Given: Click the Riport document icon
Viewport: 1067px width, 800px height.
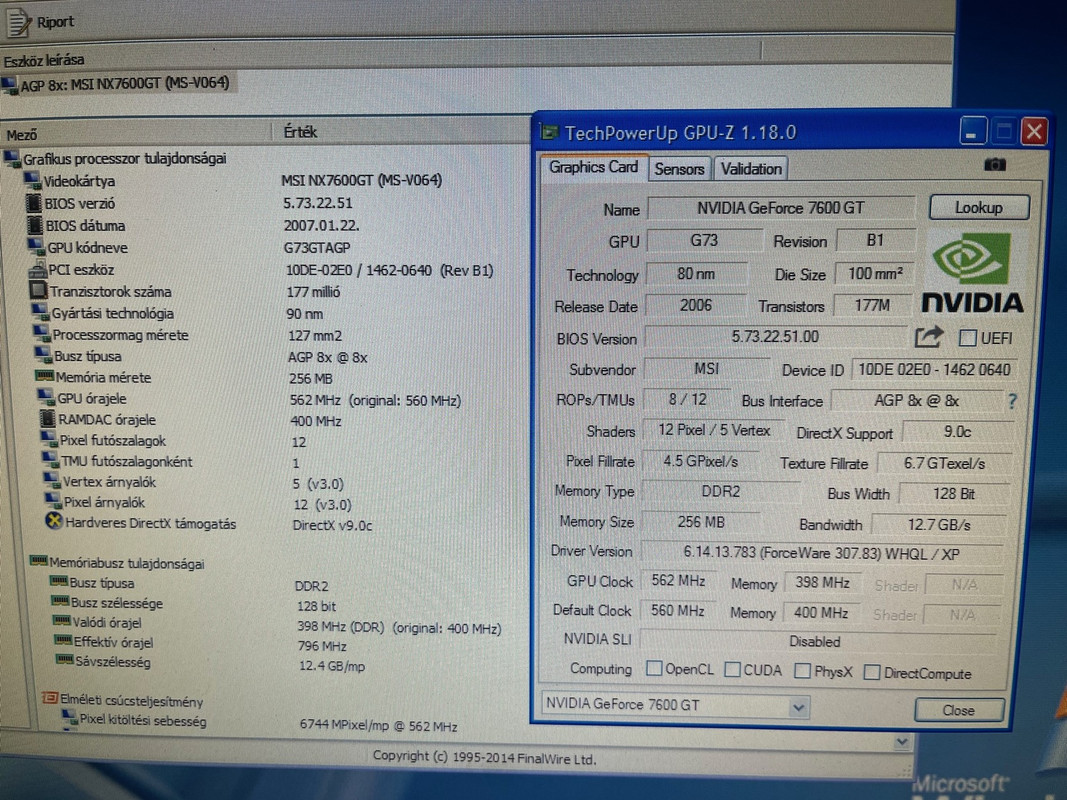Looking at the screenshot, I should pyautogui.click(x=18, y=22).
